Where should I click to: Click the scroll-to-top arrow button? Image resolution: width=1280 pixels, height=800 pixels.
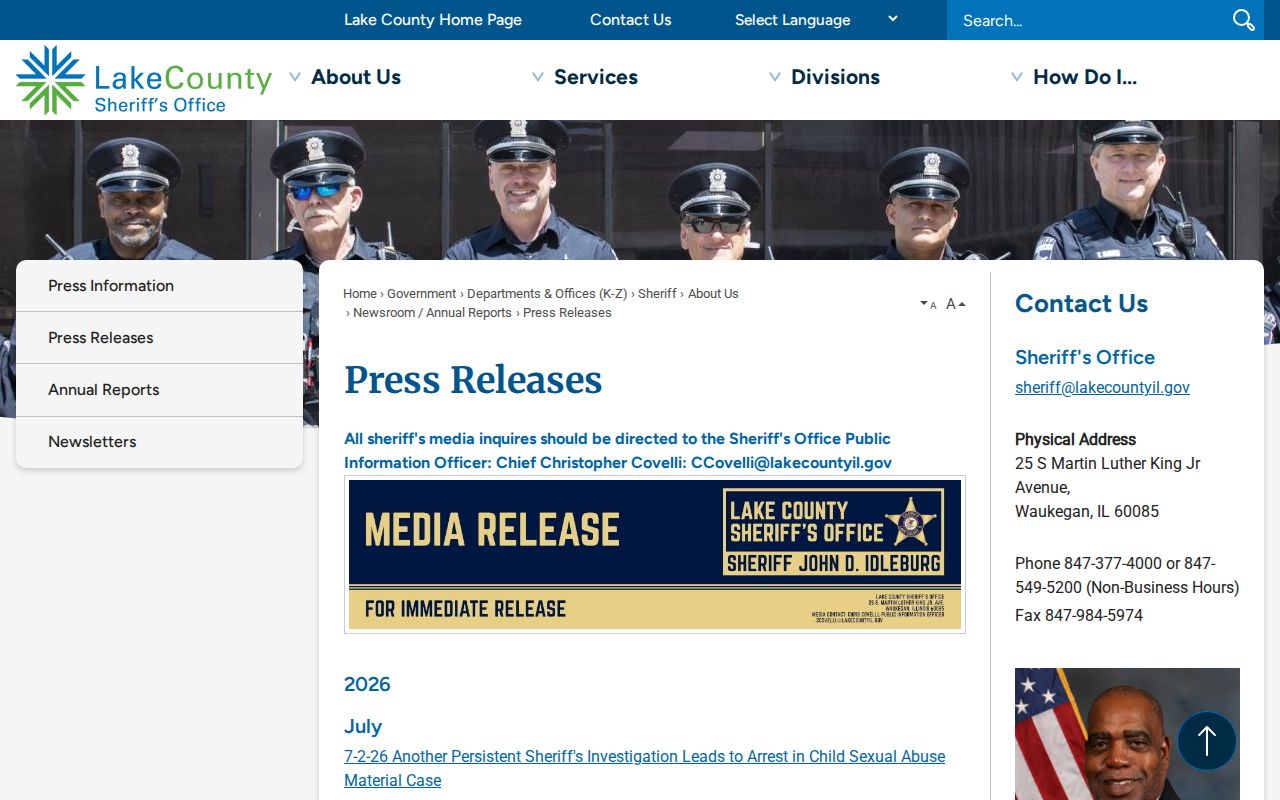[1207, 741]
